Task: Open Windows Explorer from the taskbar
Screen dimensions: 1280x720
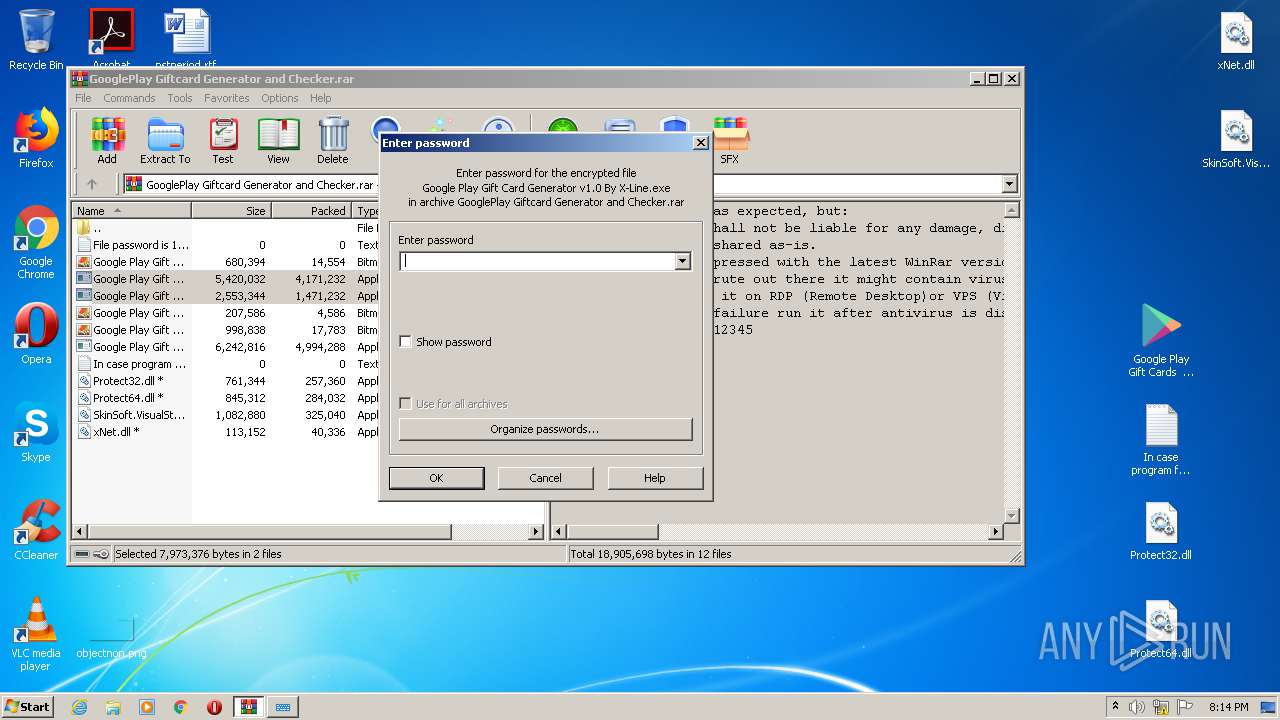Action: [x=113, y=707]
